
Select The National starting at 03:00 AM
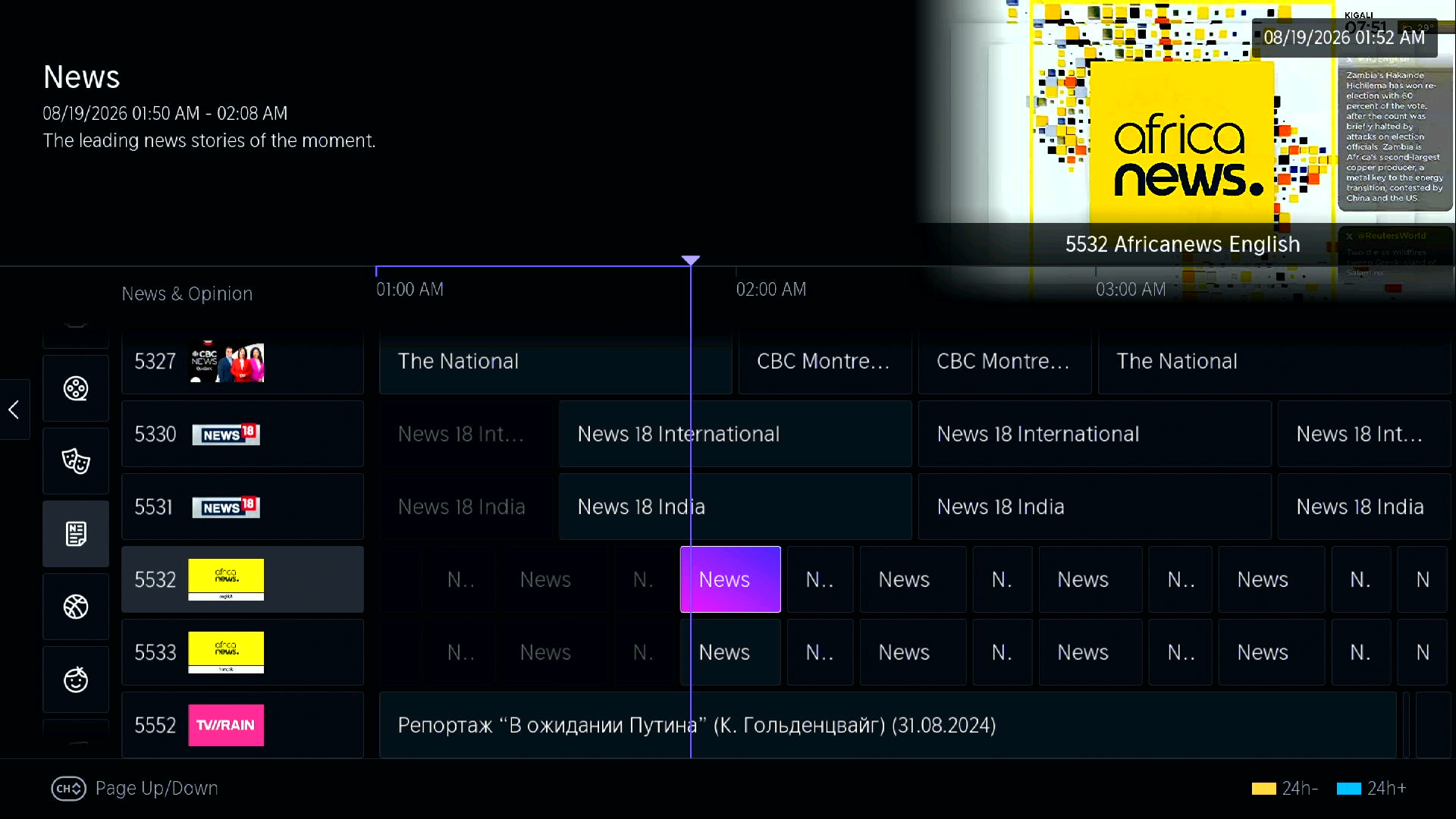pos(1274,361)
